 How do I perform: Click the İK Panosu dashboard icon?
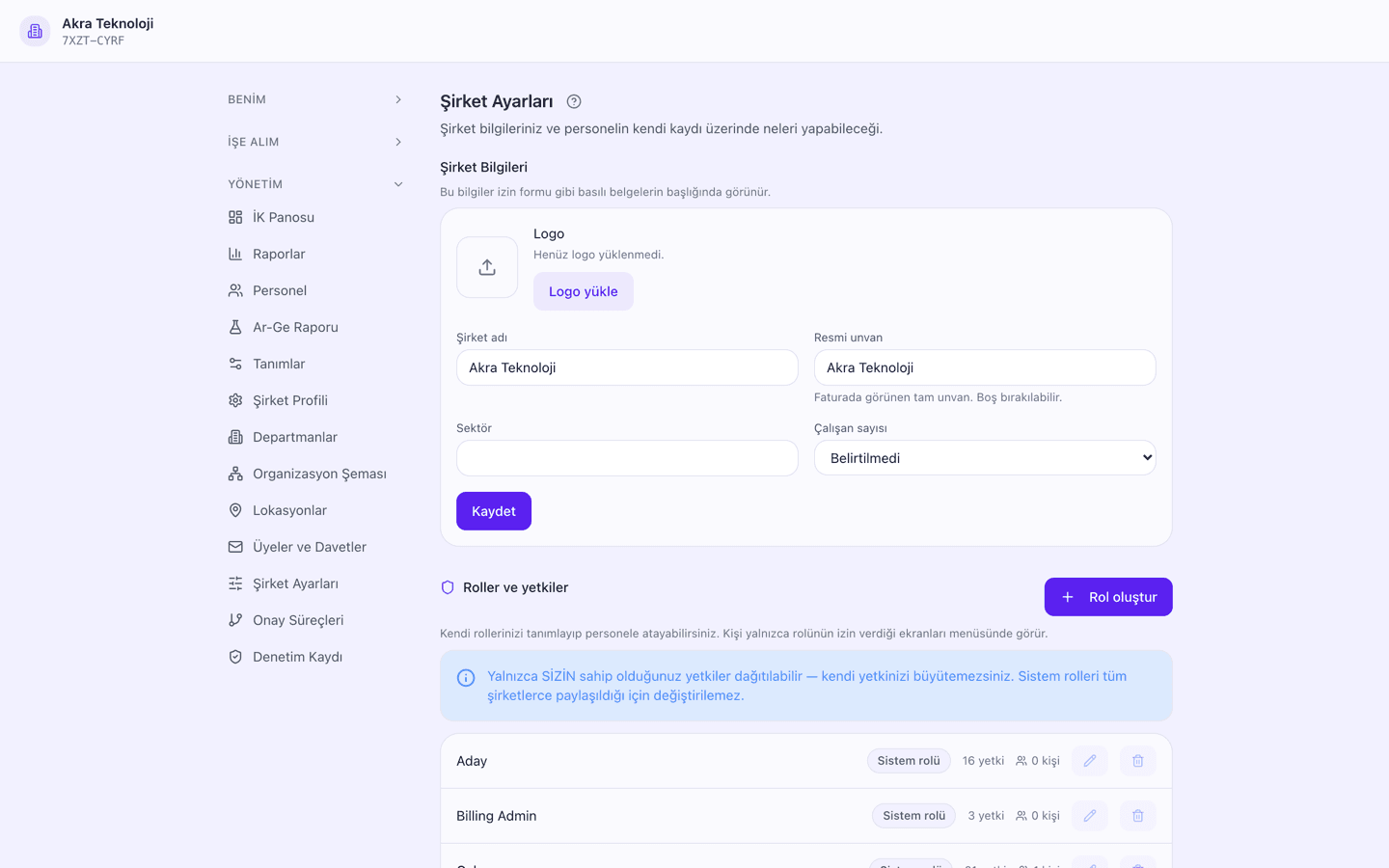tap(235, 217)
